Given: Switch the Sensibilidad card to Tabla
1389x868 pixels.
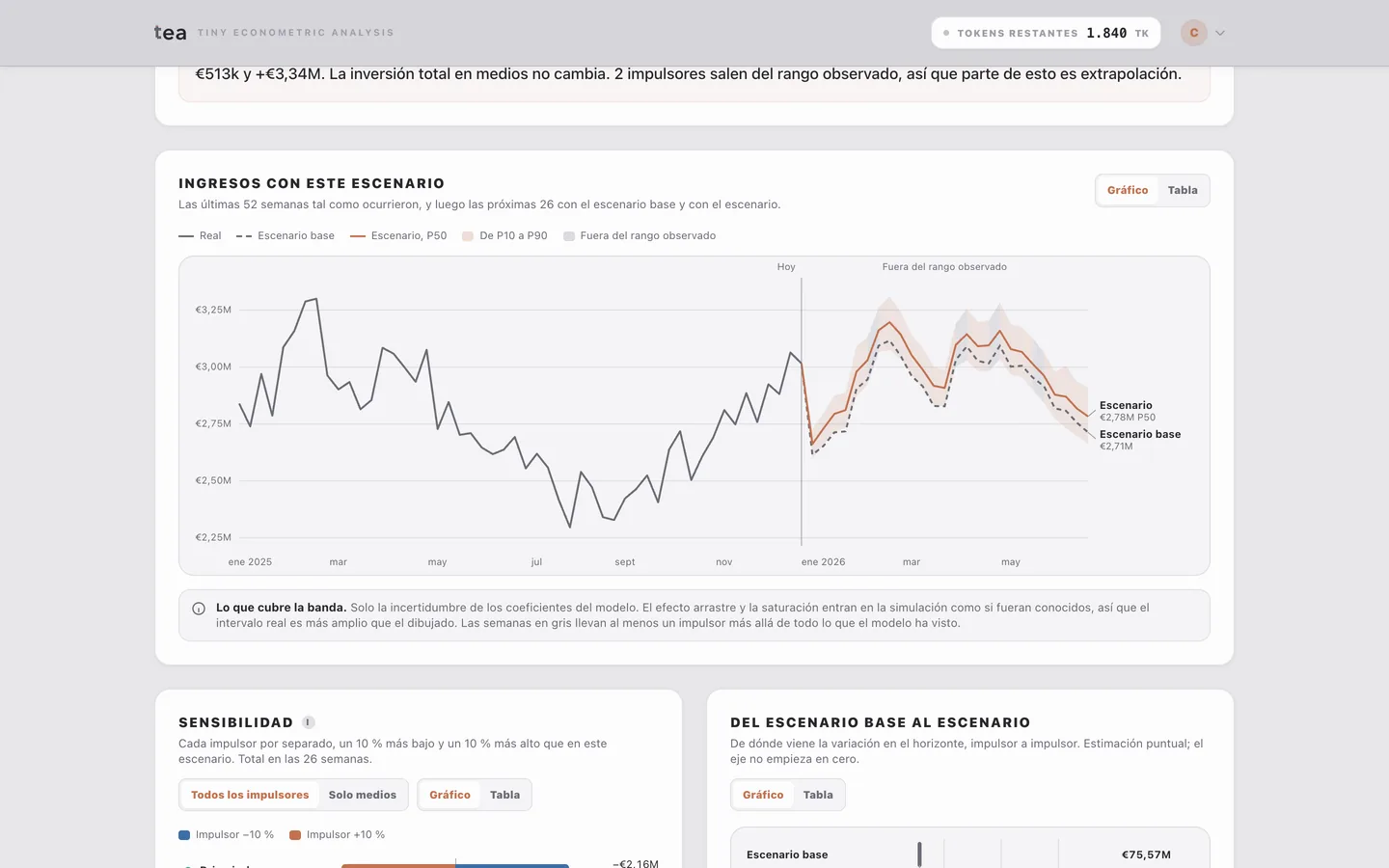Looking at the screenshot, I should point(504,795).
